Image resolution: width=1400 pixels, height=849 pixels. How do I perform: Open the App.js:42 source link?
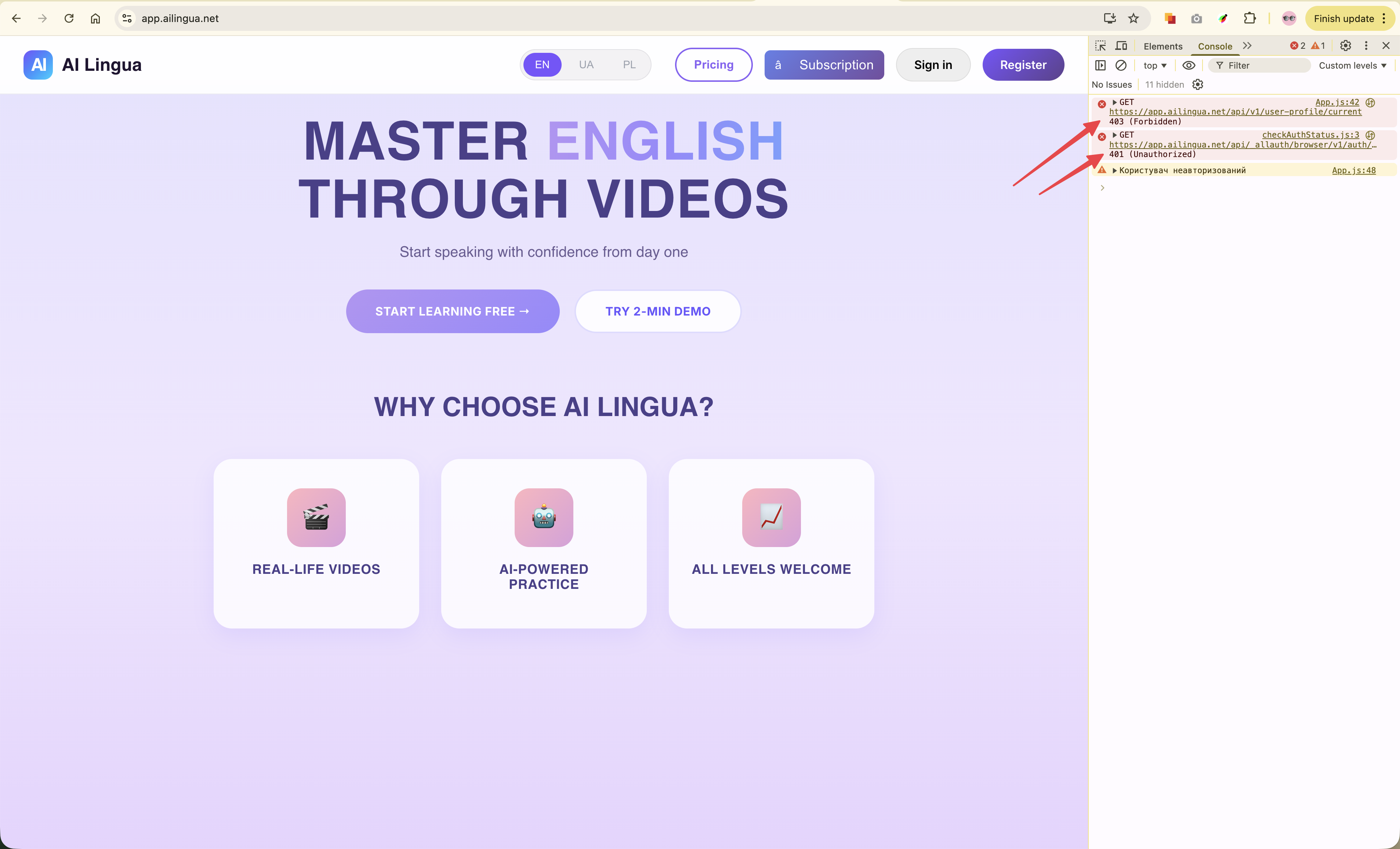(x=1337, y=102)
